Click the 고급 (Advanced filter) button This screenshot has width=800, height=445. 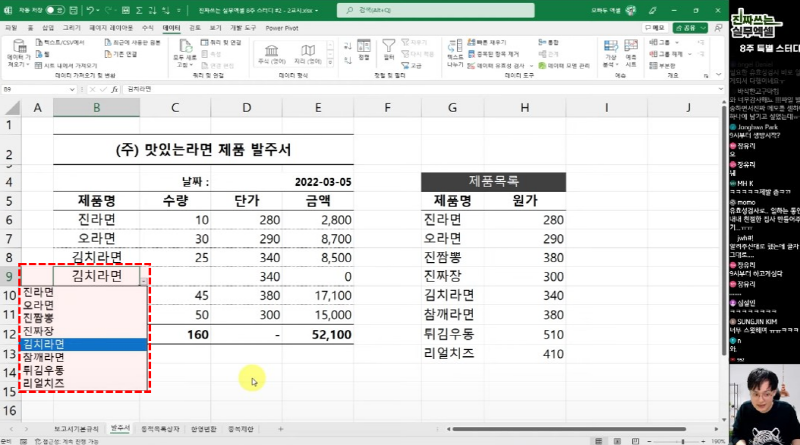point(412,66)
